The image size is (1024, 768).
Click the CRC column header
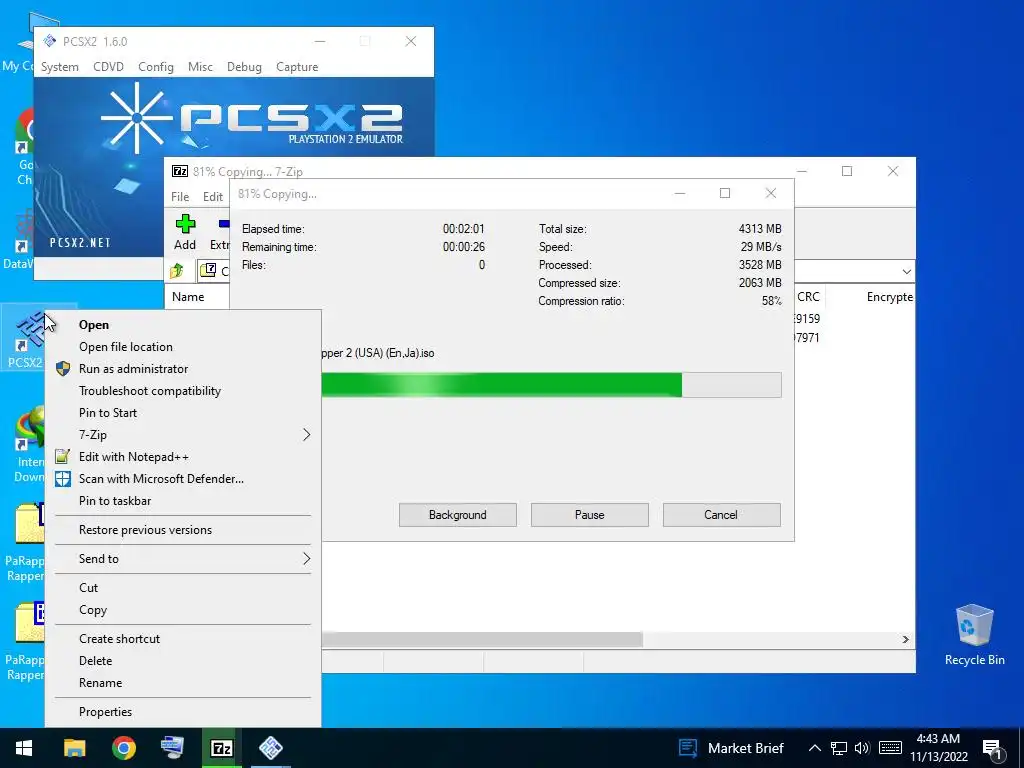click(808, 296)
